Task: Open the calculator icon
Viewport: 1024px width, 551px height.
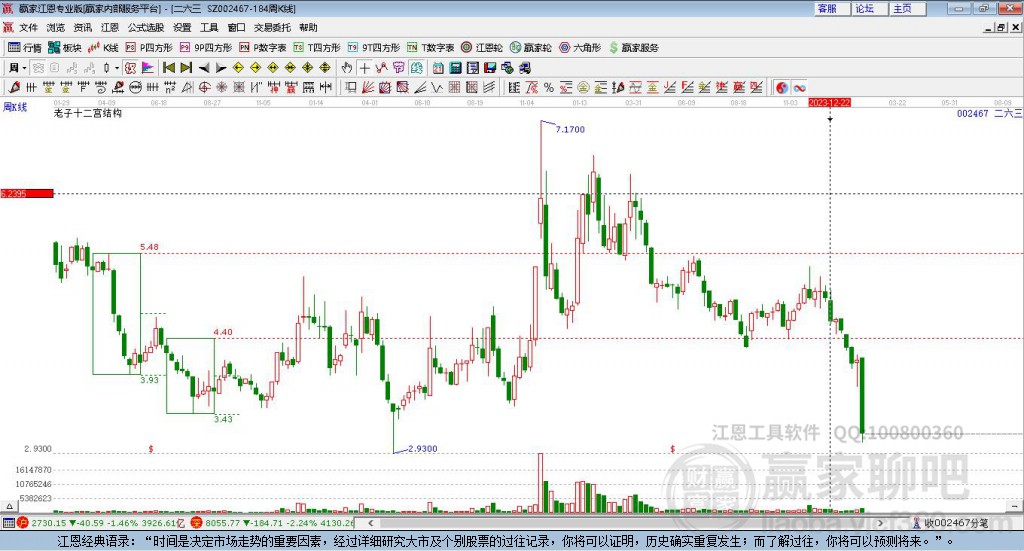Action: (456, 68)
